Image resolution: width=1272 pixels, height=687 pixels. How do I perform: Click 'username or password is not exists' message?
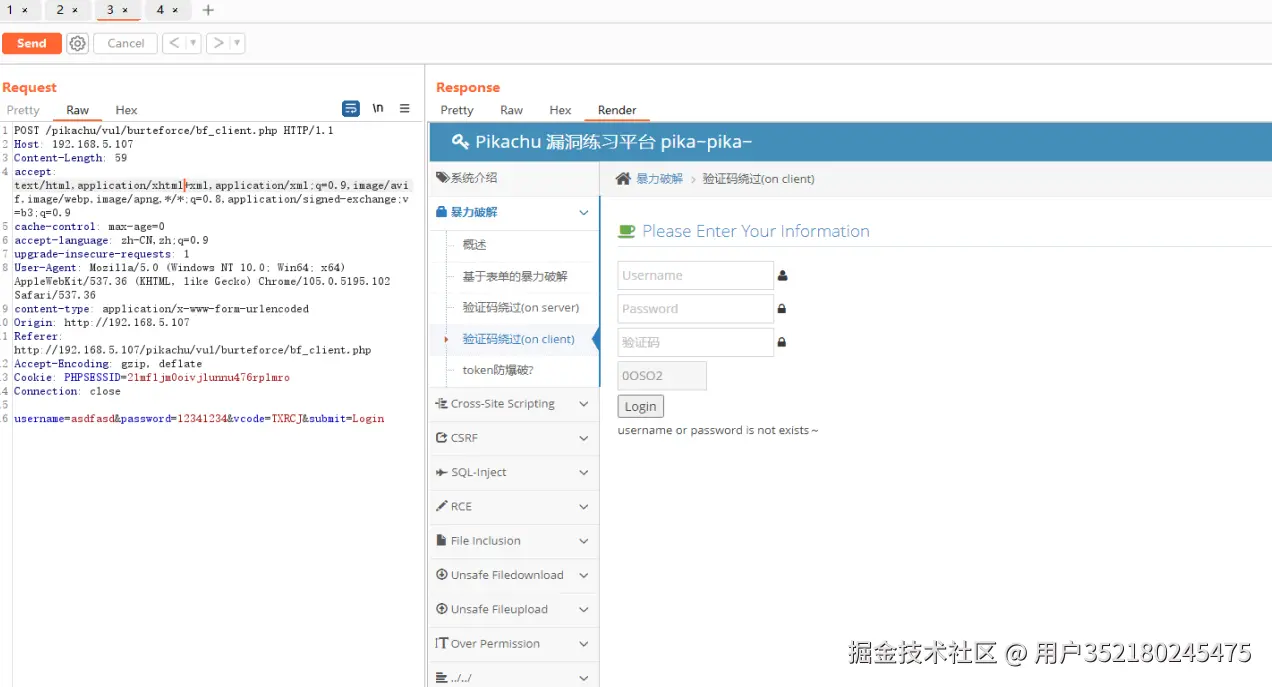[718, 431]
